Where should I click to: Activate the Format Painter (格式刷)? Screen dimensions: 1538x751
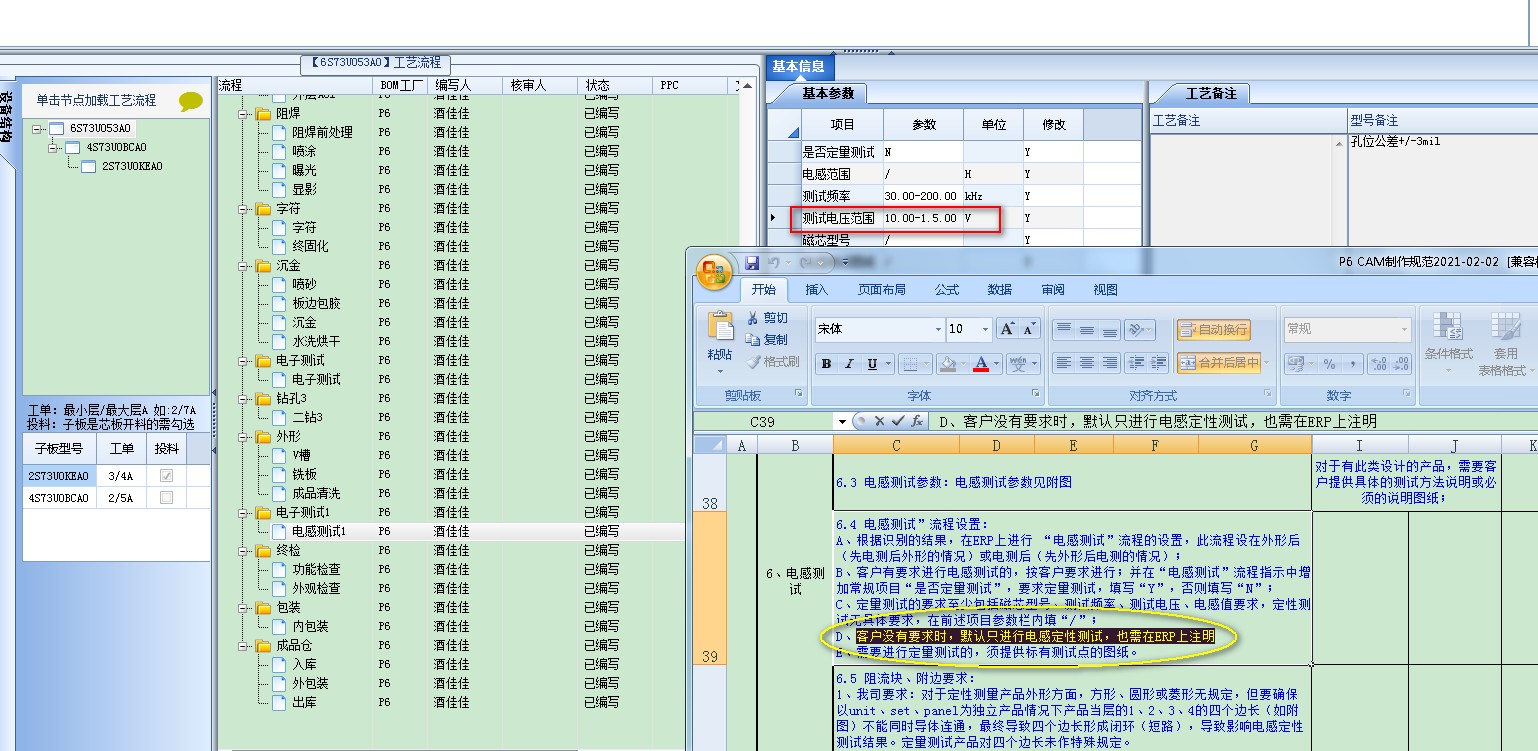(x=773, y=362)
